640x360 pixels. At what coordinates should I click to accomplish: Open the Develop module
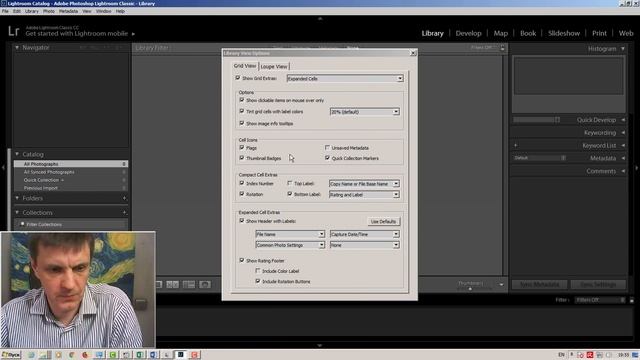pos(468,33)
